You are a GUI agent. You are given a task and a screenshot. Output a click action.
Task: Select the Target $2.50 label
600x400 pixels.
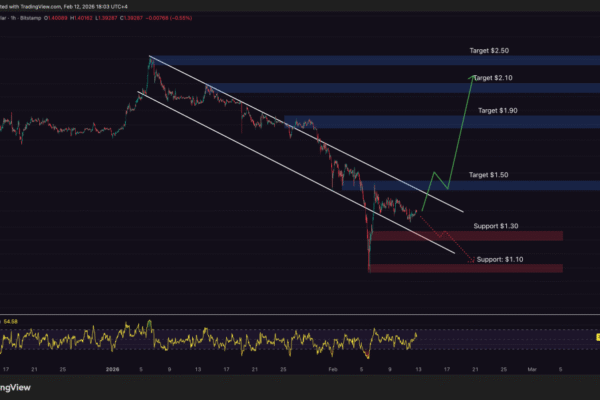(490, 49)
